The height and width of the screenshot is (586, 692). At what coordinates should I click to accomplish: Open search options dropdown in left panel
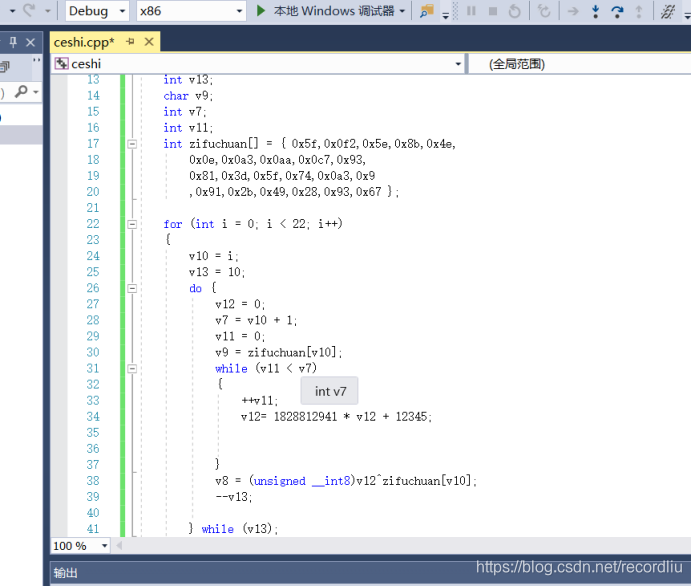point(36,92)
